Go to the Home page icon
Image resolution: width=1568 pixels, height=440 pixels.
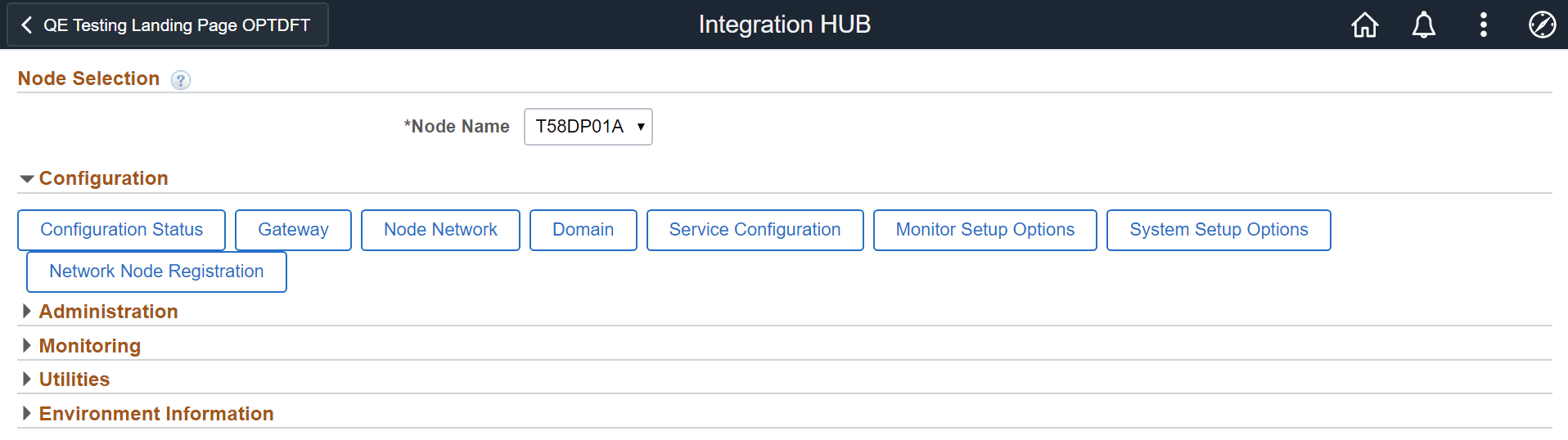1364,25
